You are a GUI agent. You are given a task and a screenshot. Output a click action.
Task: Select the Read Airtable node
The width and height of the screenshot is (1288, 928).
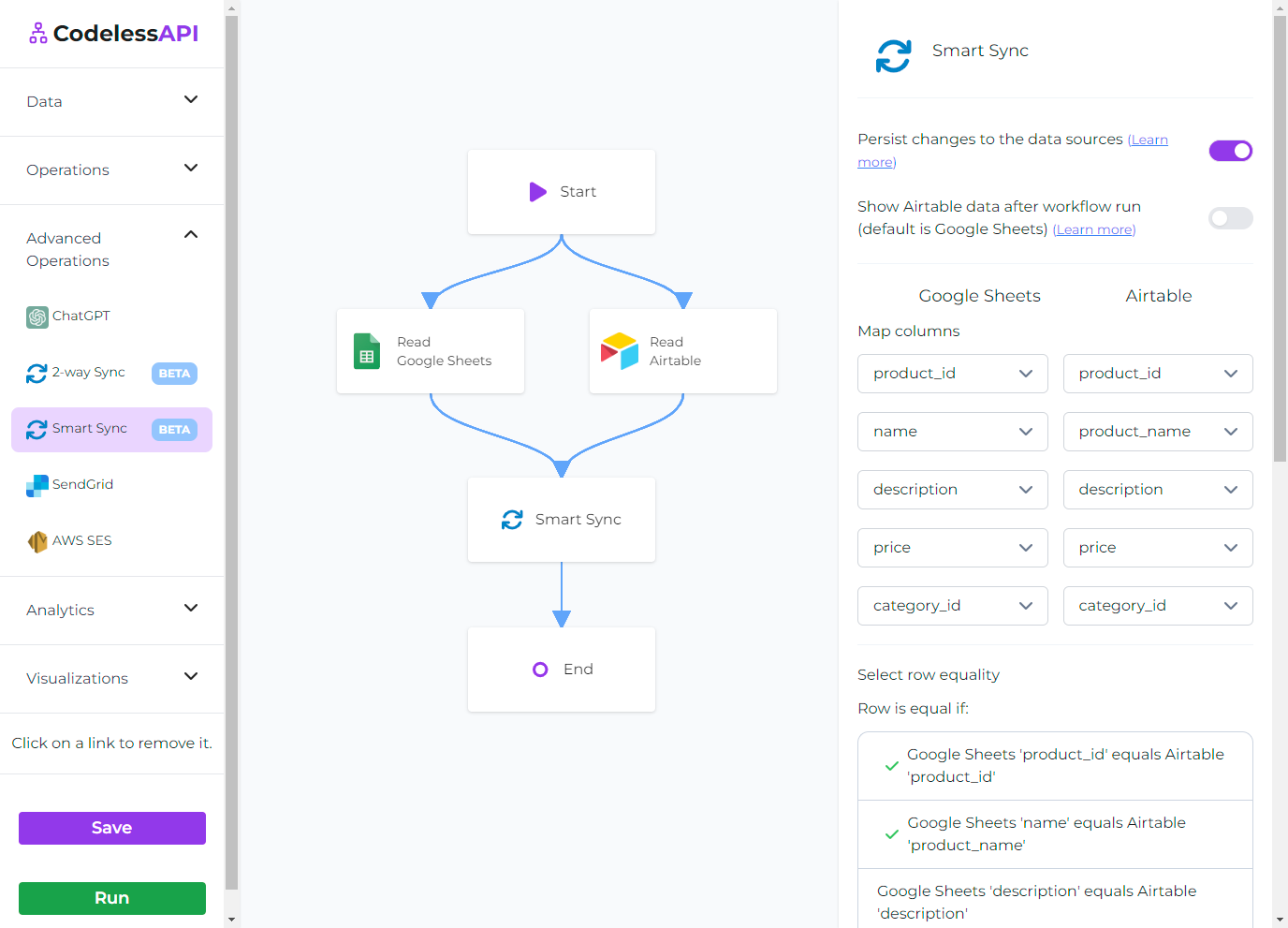[683, 351]
